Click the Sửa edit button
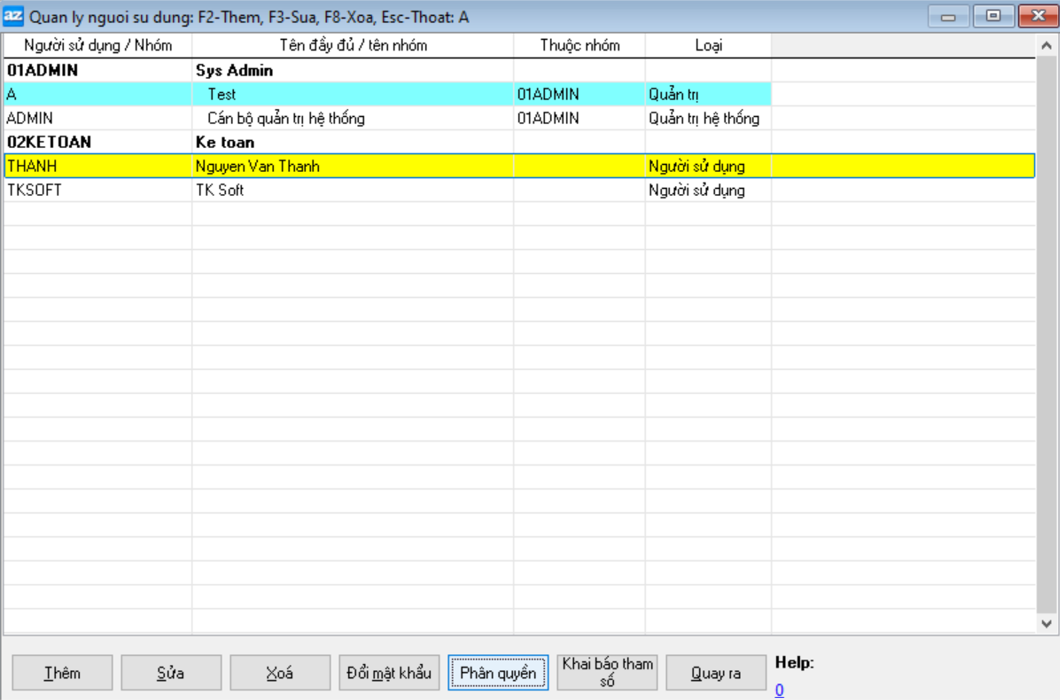Screen dimensions: 1060x700 click(x=171, y=673)
